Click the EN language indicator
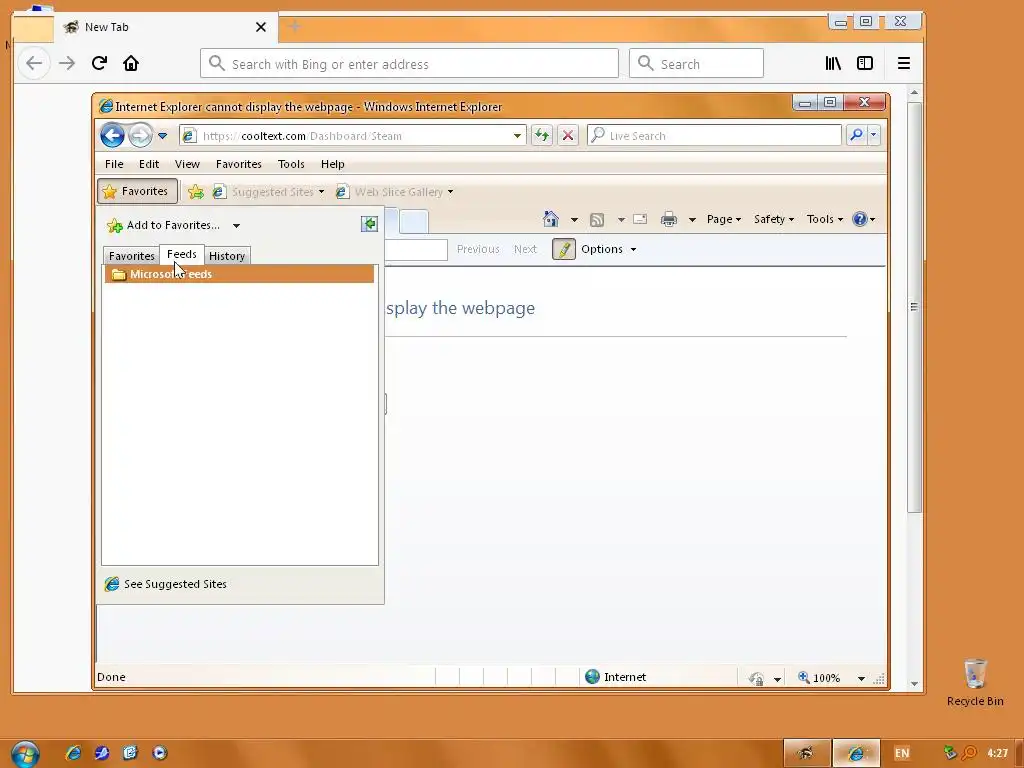This screenshot has height=768, width=1024. (902, 753)
